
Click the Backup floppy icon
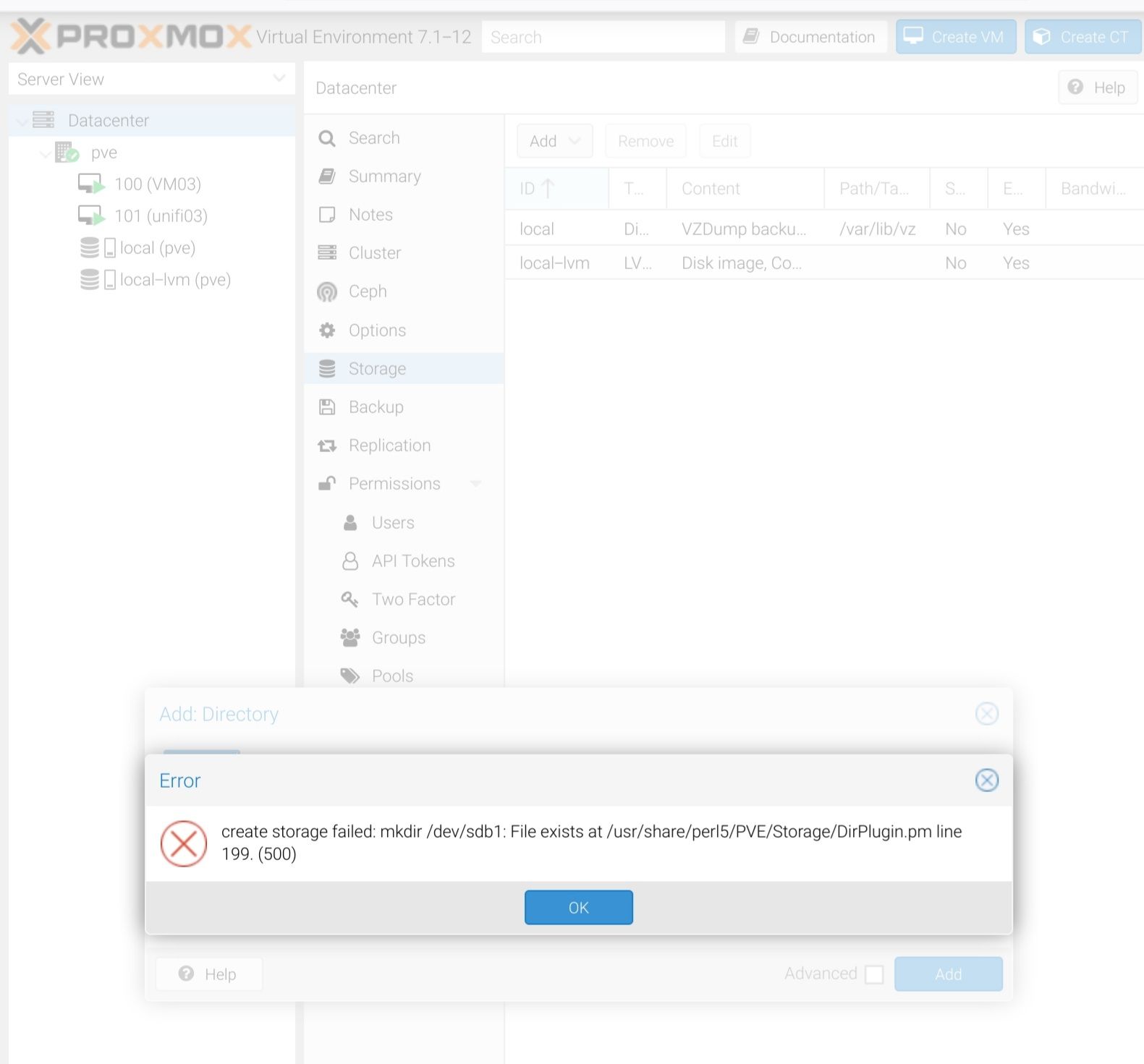pyautogui.click(x=327, y=407)
